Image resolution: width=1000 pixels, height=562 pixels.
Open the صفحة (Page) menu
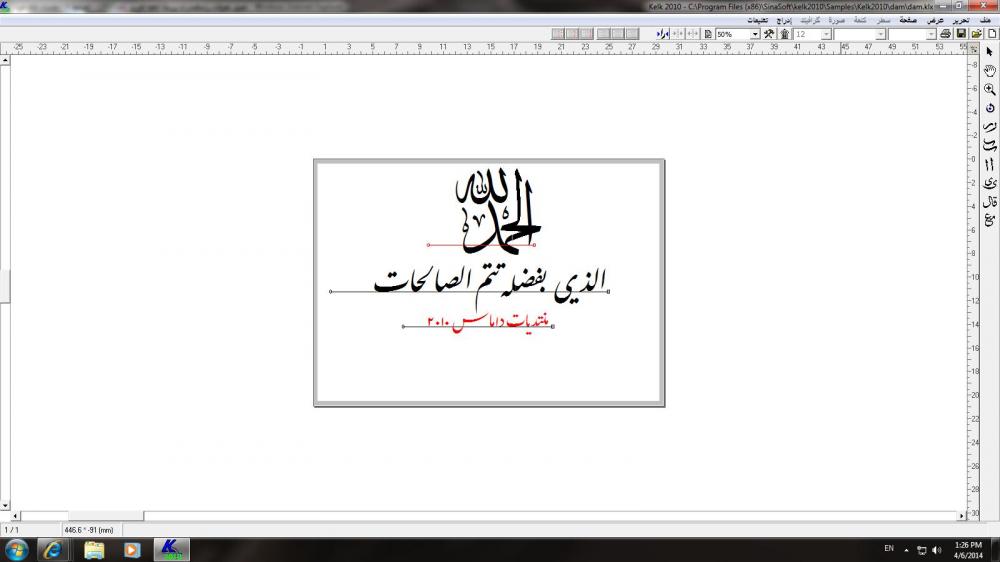(908, 20)
